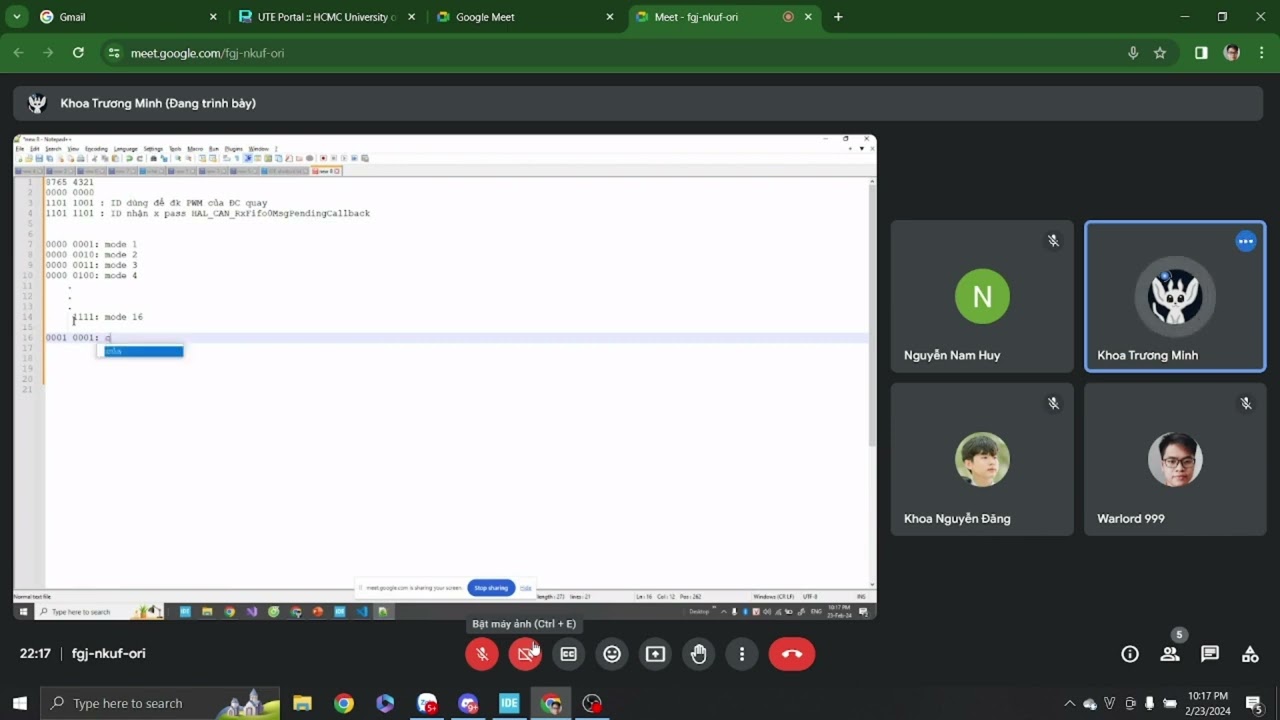Open the Chrome three-dot menu
The height and width of the screenshot is (720, 1280).
point(1261,53)
